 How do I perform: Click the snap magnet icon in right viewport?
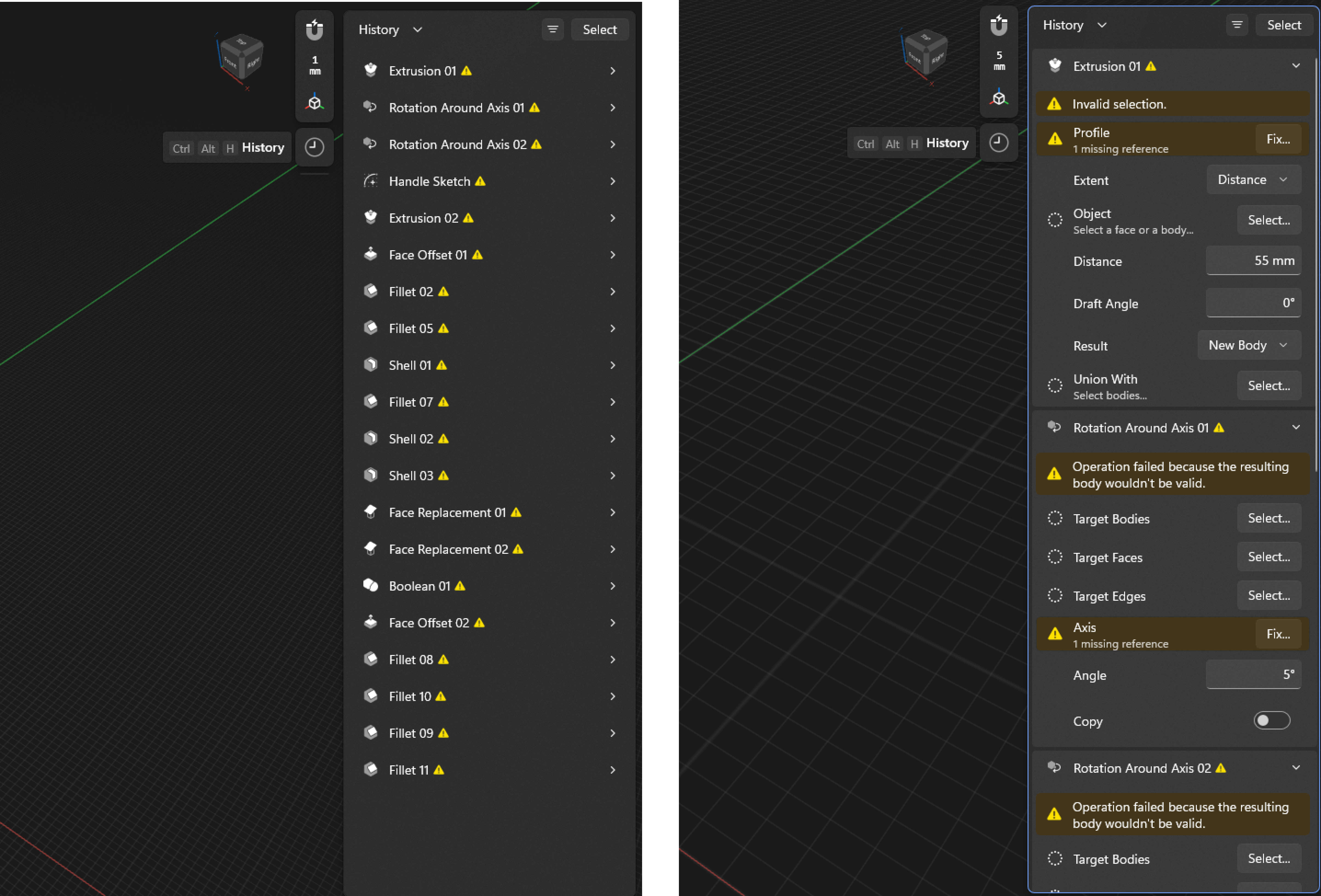point(999,25)
